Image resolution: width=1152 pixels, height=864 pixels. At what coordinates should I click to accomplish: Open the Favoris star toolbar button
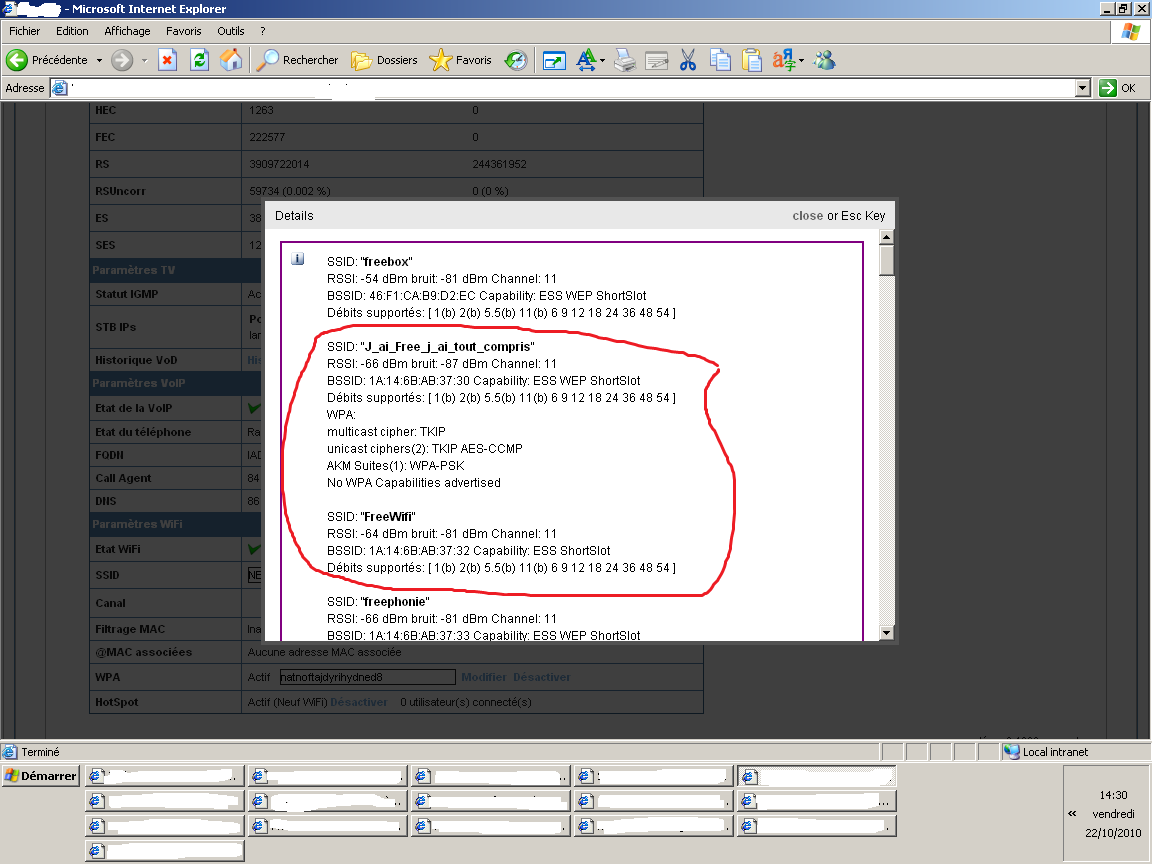[x=460, y=60]
